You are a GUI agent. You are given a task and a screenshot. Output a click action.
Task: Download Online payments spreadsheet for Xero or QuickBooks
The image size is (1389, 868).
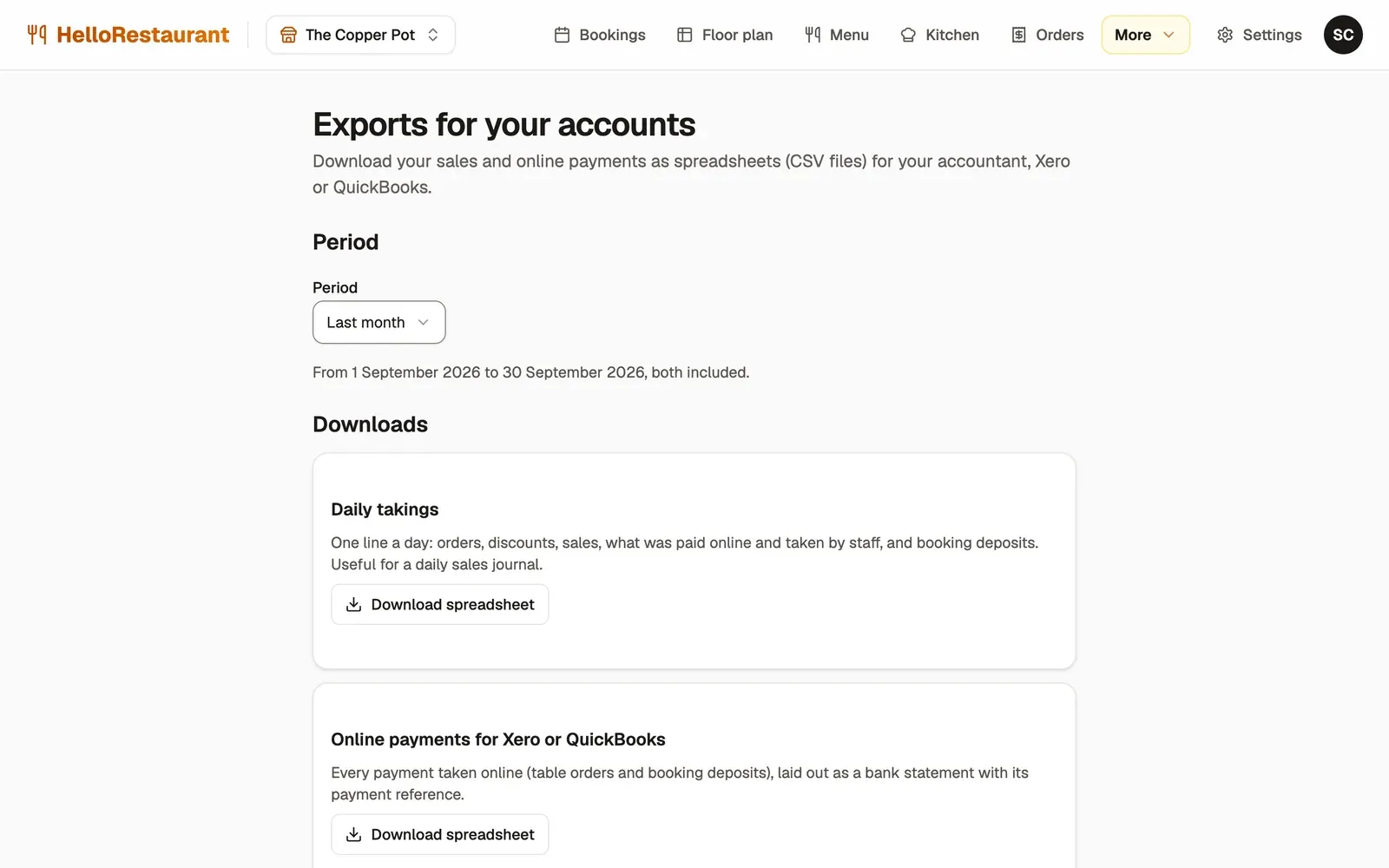point(439,834)
